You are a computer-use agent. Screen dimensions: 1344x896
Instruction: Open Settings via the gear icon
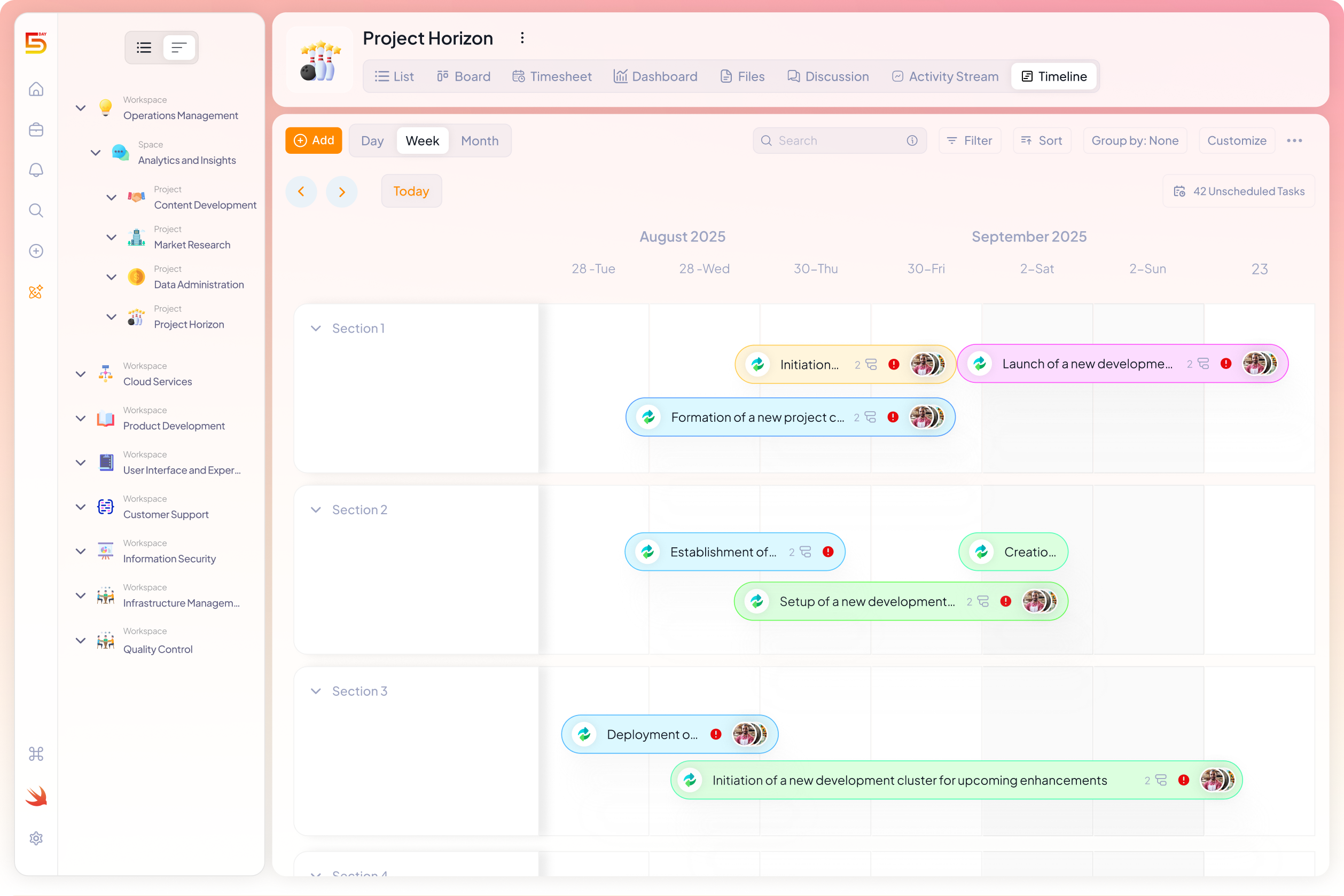pyautogui.click(x=35, y=838)
